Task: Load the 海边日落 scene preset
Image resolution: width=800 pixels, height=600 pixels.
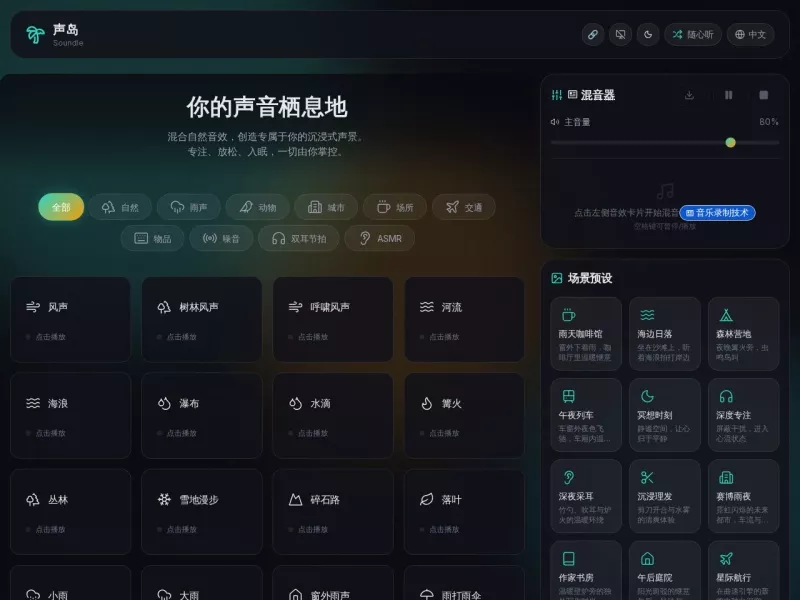Action: point(665,334)
